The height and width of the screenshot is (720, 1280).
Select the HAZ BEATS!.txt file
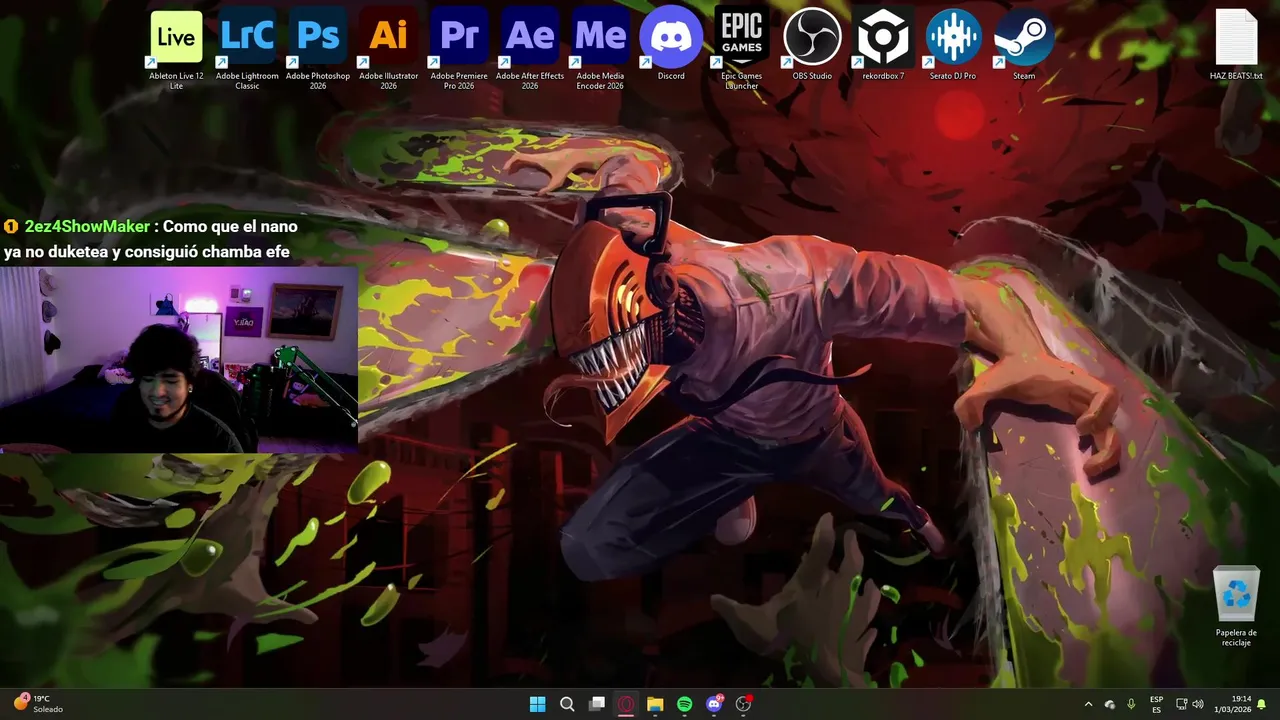pyautogui.click(x=1236, y=44)
